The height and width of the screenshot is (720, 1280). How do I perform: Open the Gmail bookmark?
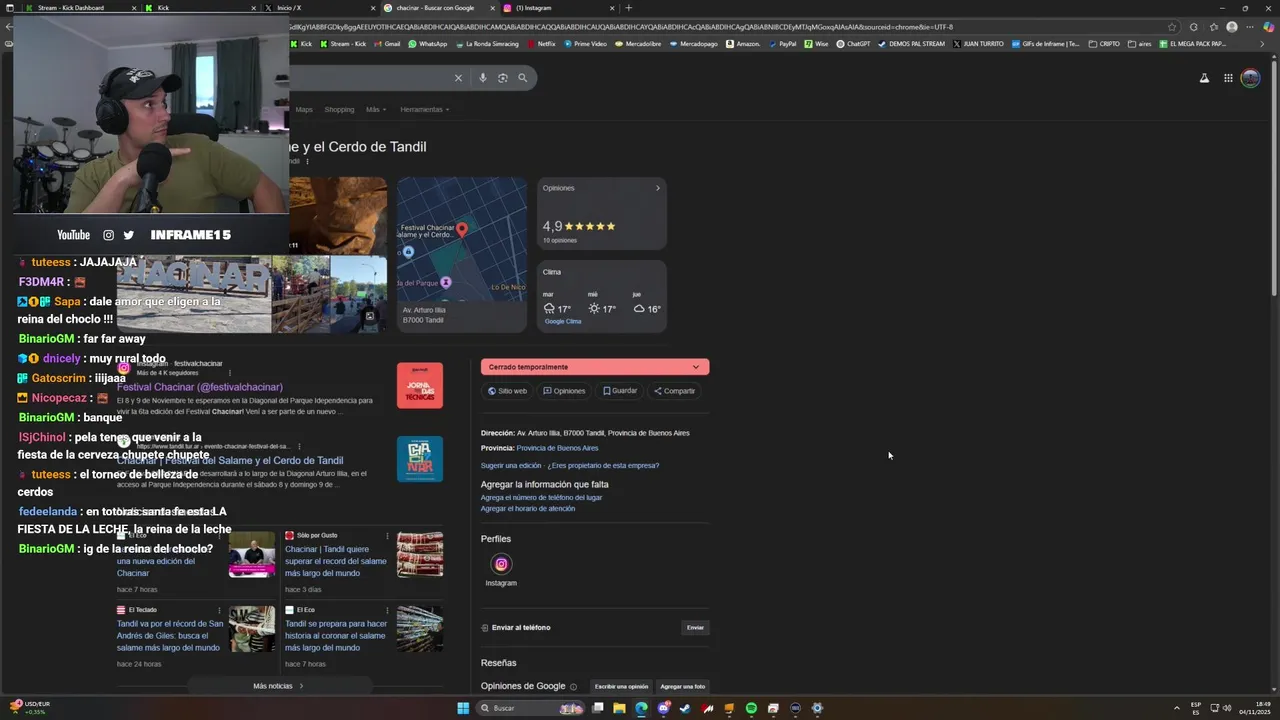(x=386, y=44)
